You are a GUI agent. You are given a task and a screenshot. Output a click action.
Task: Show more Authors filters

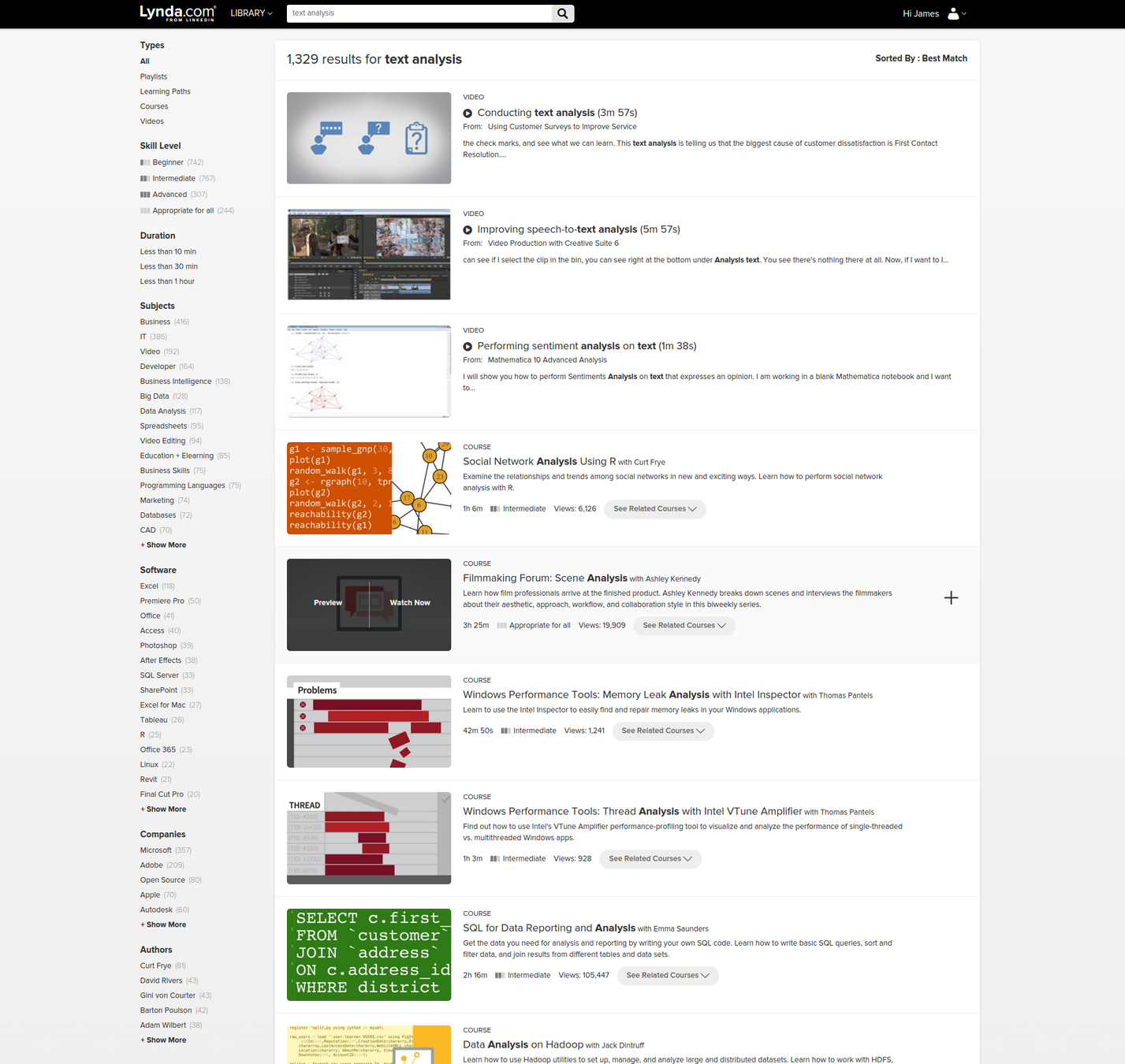tap(163, 1040)
